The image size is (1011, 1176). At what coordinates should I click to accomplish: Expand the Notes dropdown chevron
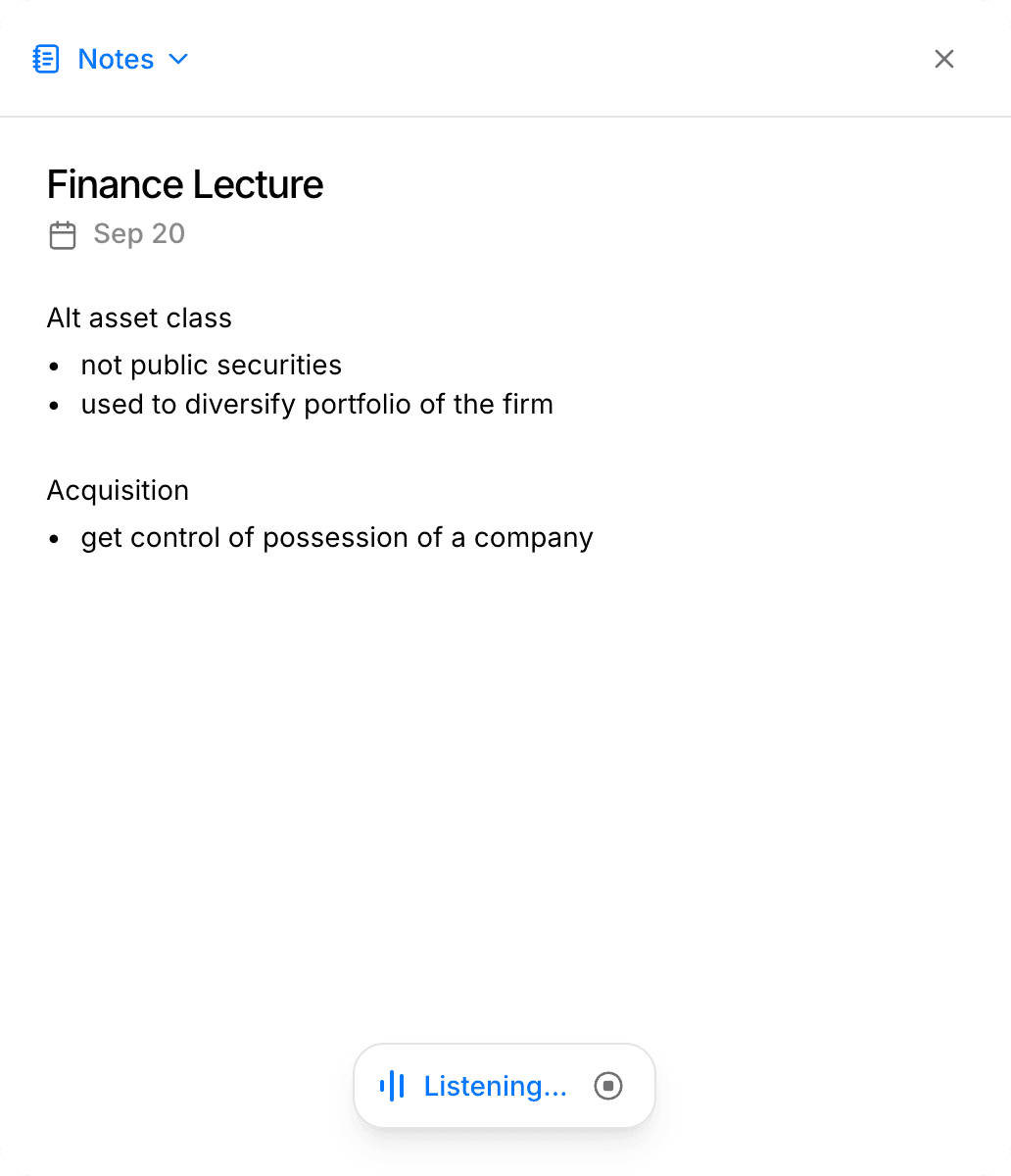tap(178, 59)
